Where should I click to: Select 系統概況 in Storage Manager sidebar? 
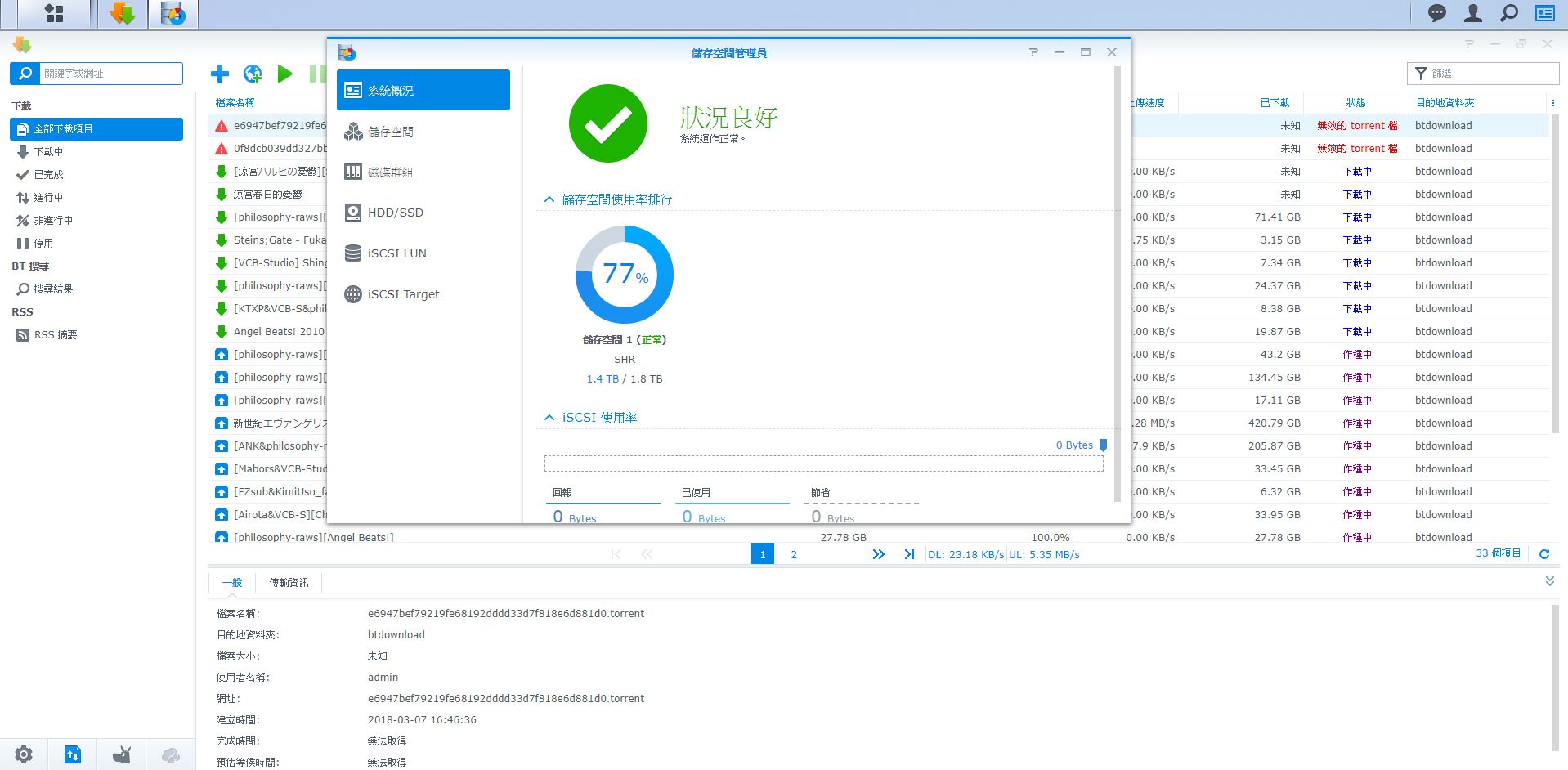click(x=423, y=90)
